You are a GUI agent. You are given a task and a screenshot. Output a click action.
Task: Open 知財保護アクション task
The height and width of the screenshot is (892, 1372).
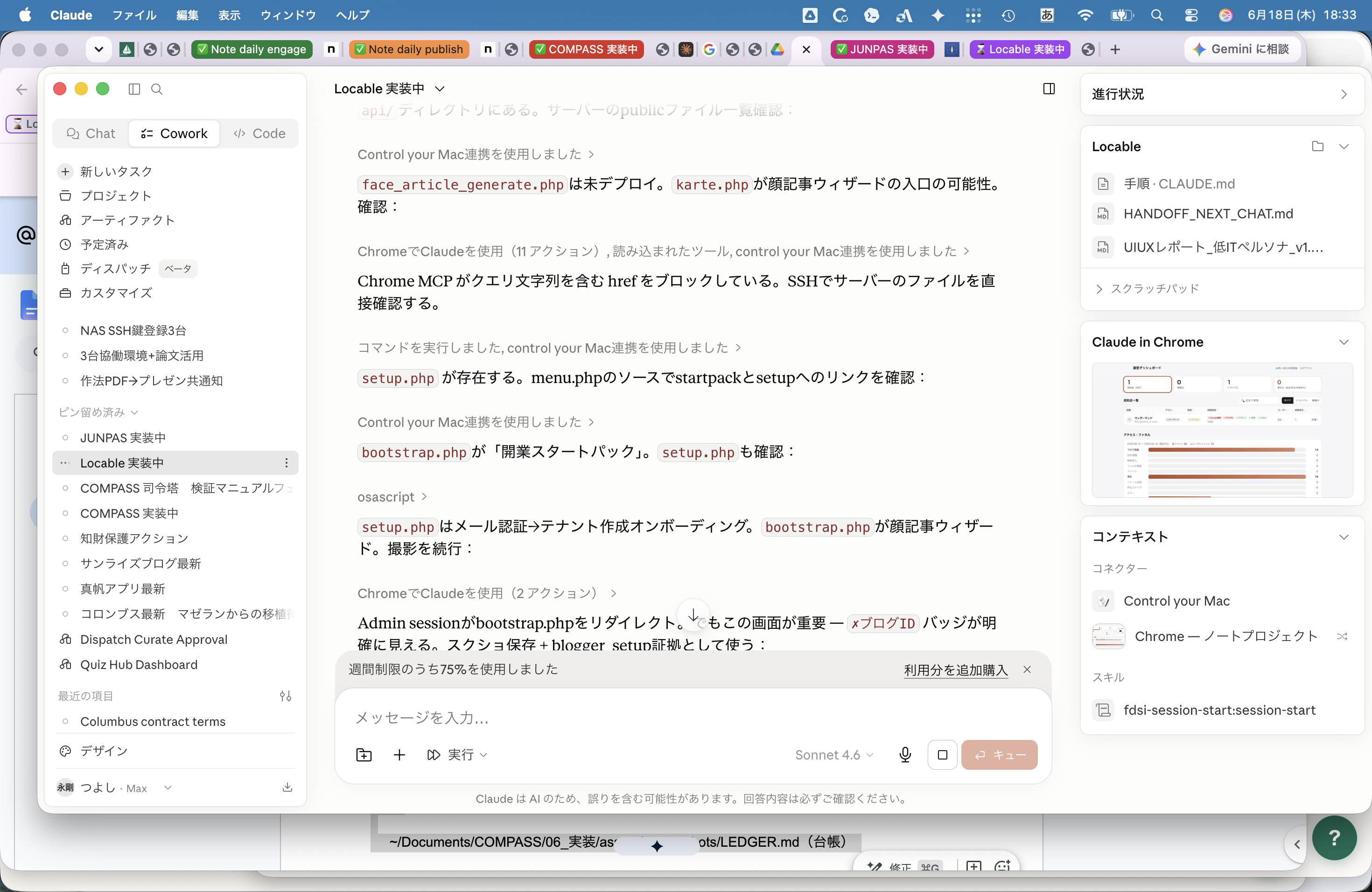pos(175,538)
